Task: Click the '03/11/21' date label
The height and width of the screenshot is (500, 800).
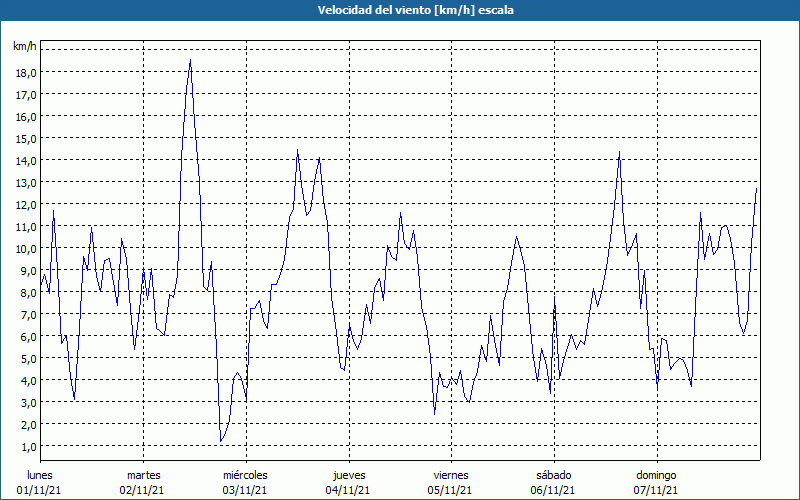Action: [245, 490]
